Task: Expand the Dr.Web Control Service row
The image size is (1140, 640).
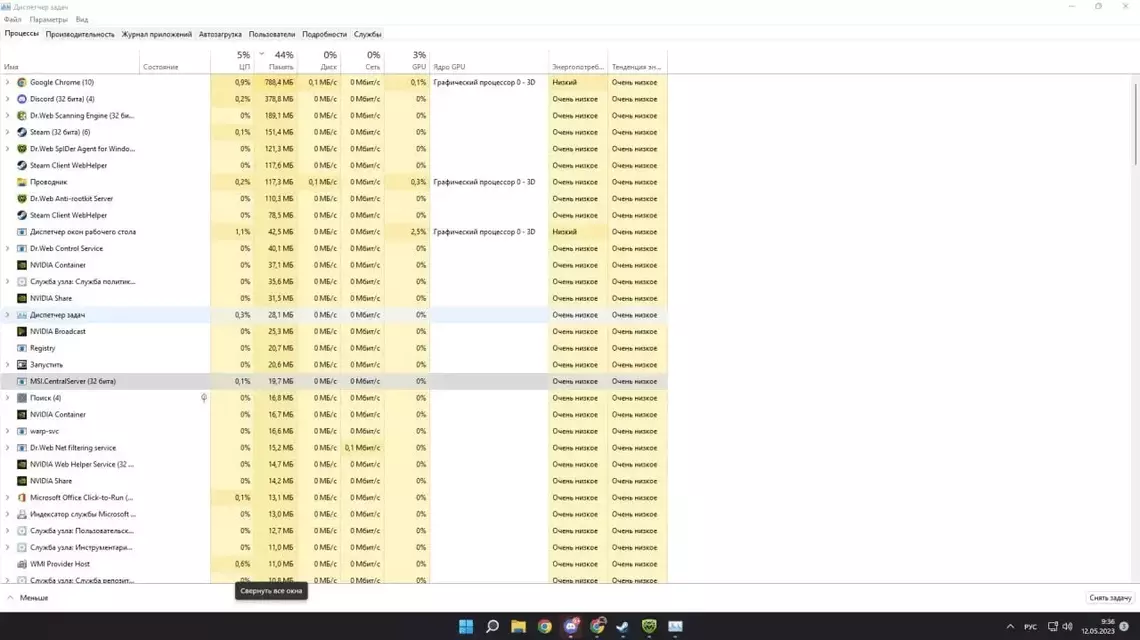Action: (7, 248)
